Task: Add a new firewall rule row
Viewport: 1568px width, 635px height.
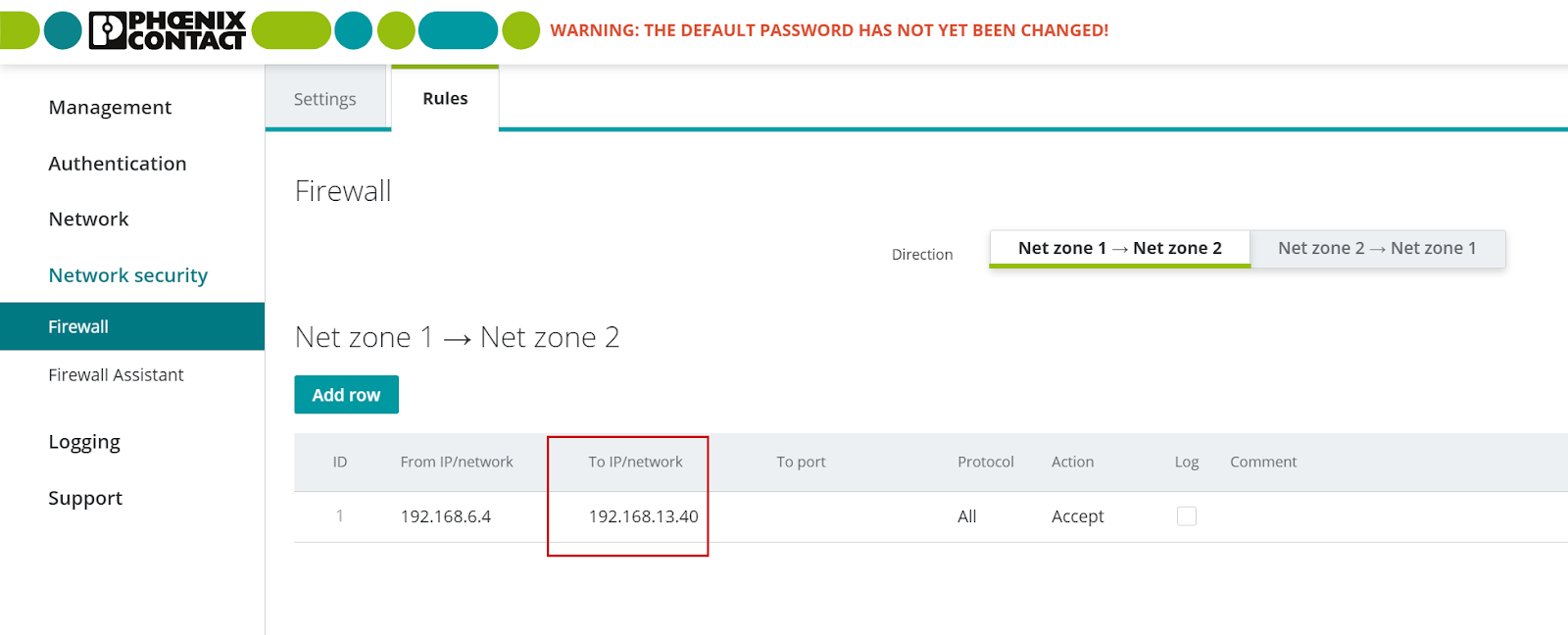Action: (x=346, y=395)
